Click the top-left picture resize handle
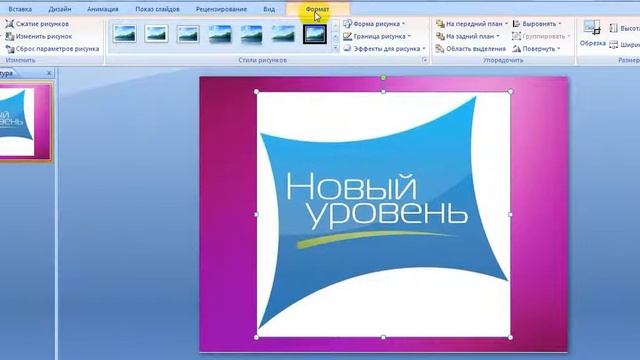The height and width of the screenshot is (360, 640). click(256, 92)
